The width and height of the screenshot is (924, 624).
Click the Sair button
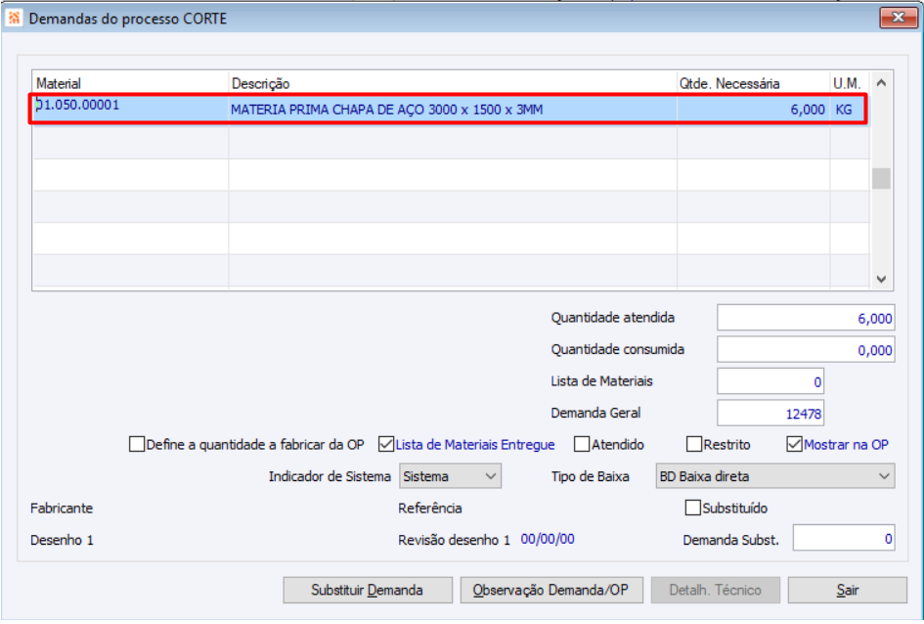847,590
